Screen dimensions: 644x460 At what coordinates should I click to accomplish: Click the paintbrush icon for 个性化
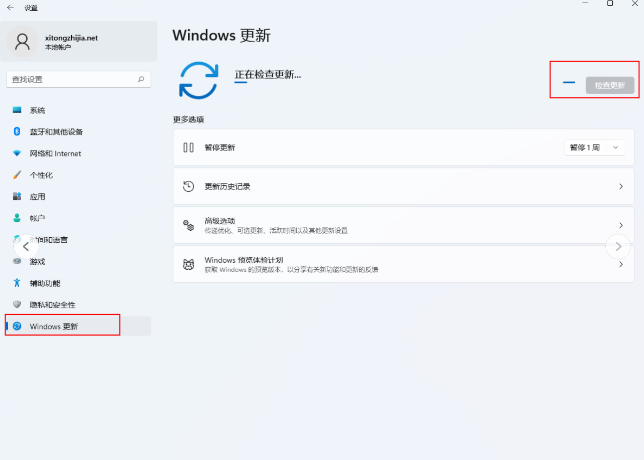point(17,175)
